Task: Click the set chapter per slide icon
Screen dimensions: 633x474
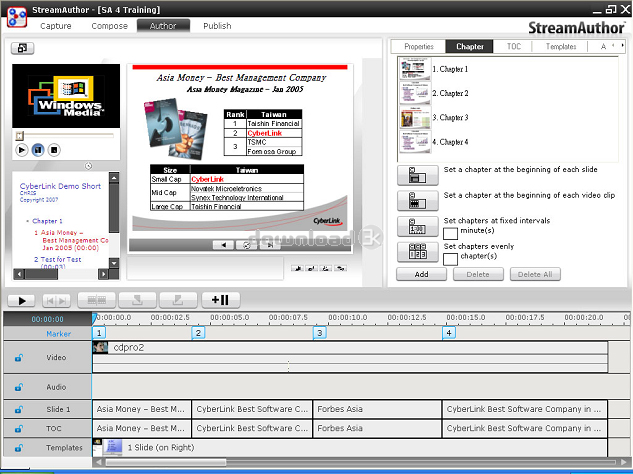Action: tap(417, 175)
